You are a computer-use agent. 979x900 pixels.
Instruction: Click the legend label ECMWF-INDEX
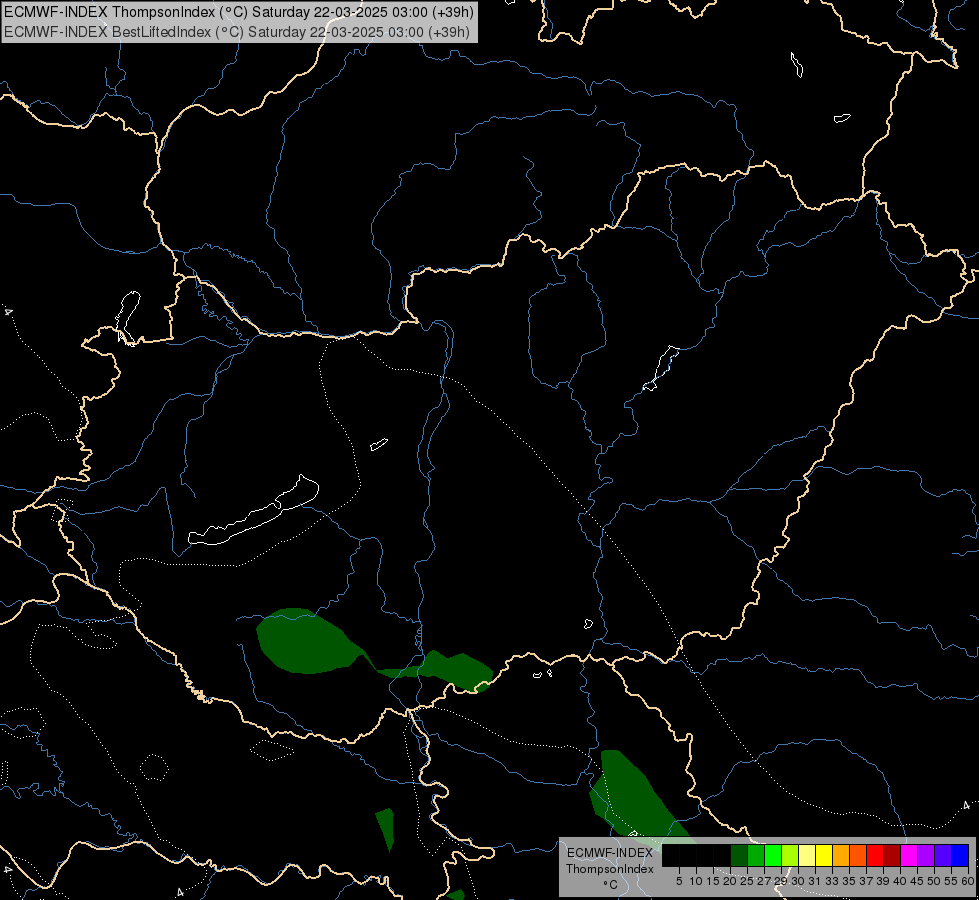click(x=609, y=853)
